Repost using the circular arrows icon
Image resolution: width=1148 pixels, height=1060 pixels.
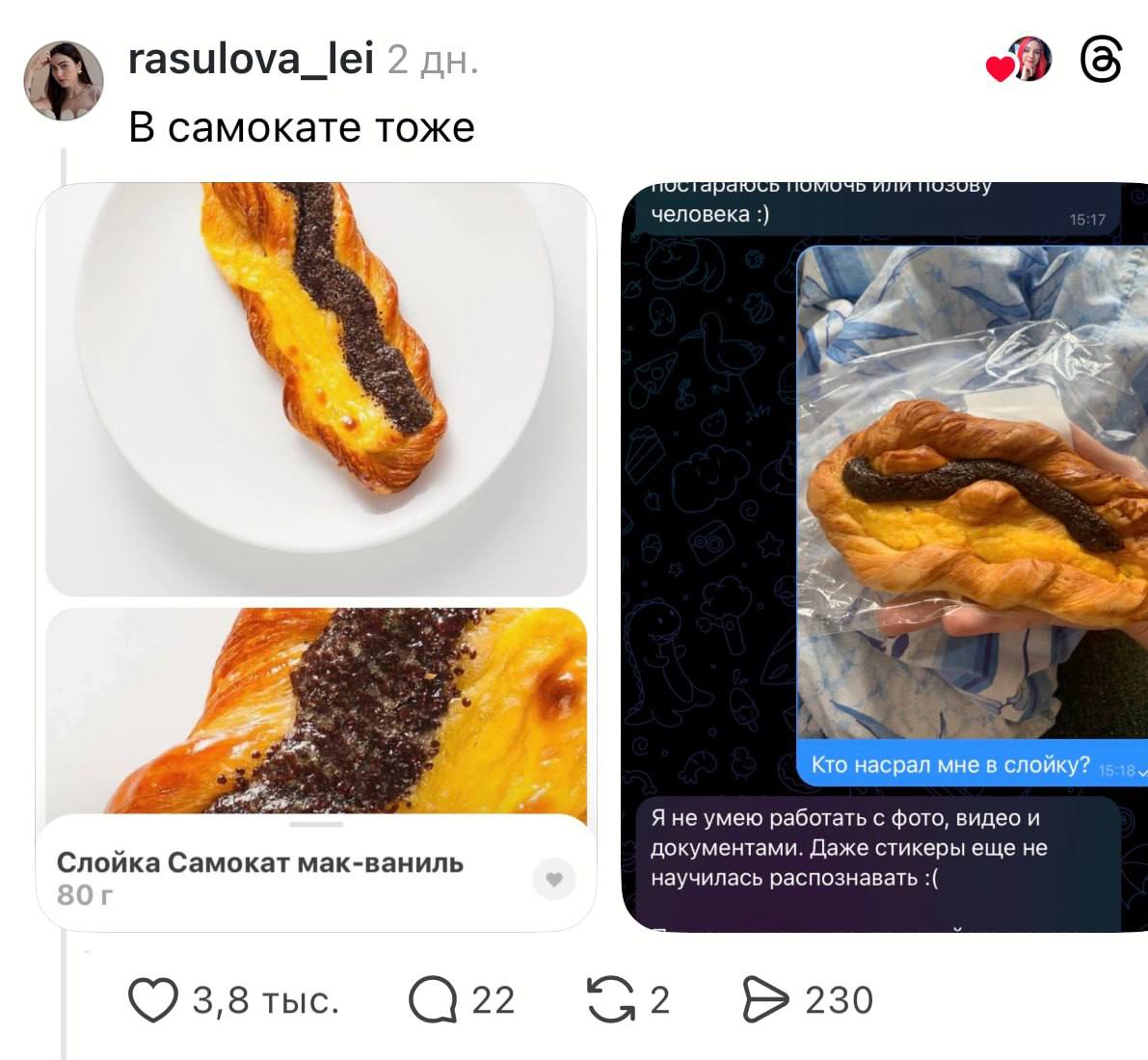611,999
